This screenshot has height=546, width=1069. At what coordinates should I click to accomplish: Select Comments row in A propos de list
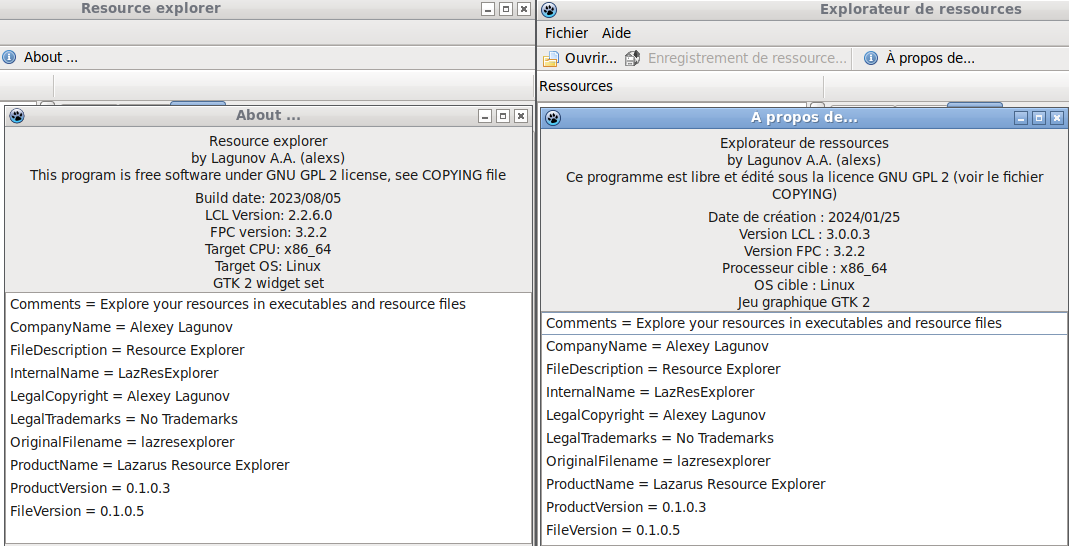click(803, 323)
